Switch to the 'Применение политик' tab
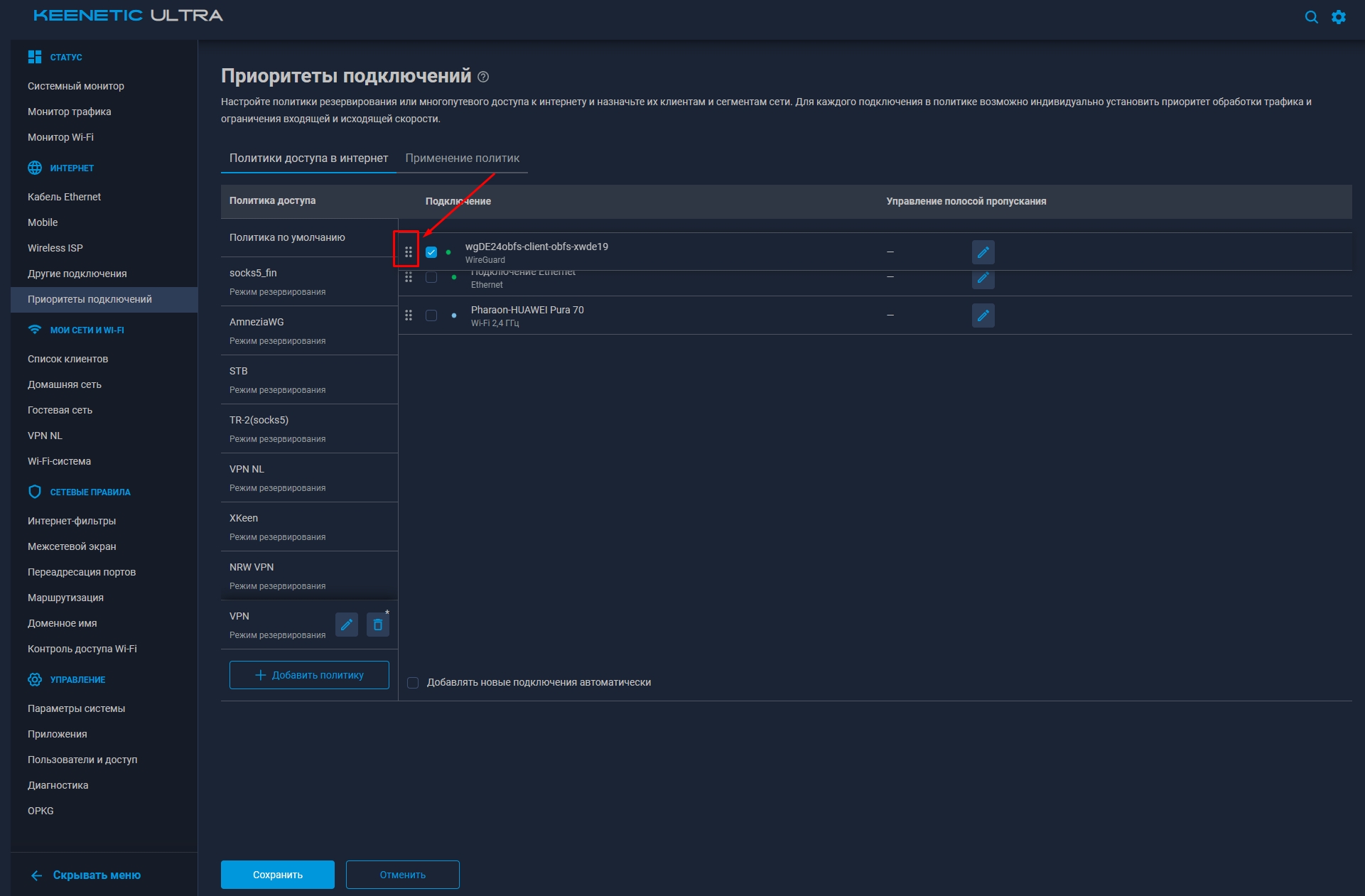The image size is (1365, 896). point(462,158)
